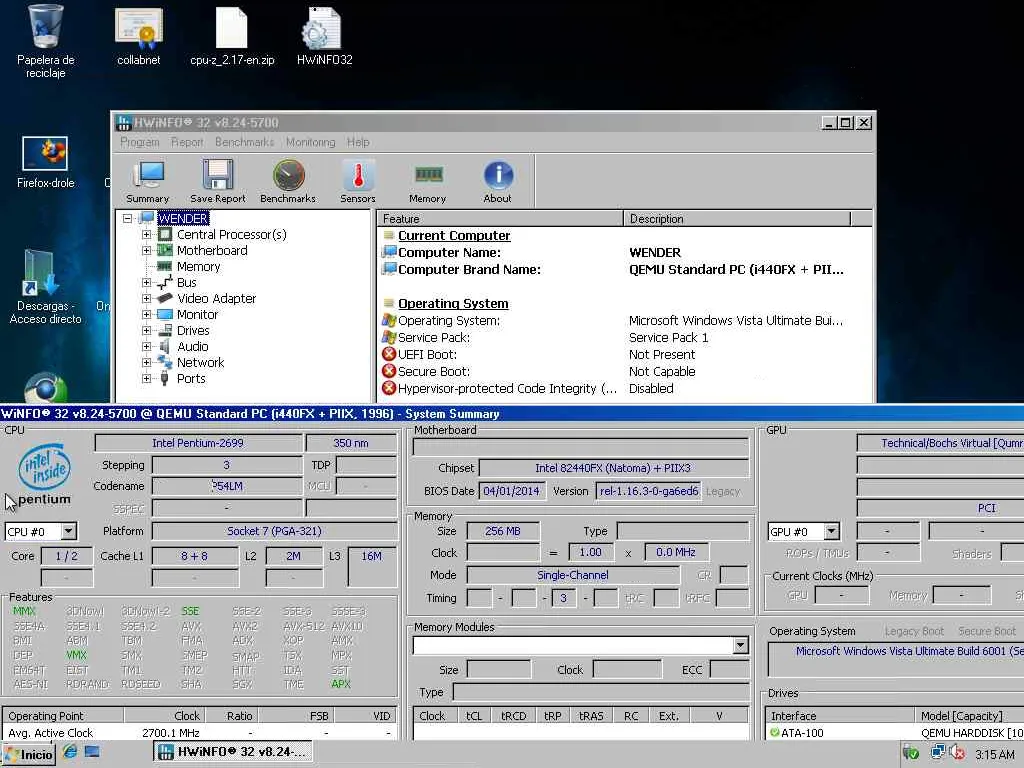Screen dimensions: 1024x768
Task: Open the Summary toolbar icon
Action: (148, 181)
